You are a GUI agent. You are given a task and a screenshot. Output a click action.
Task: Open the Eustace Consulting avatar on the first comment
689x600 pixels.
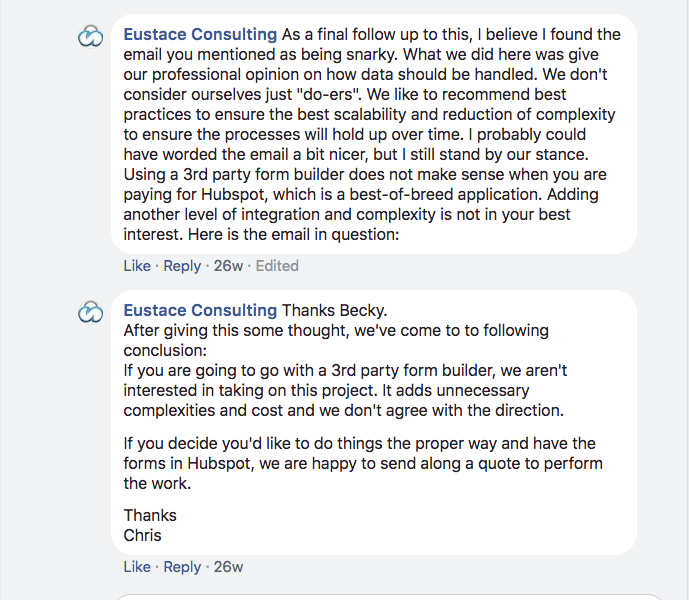point(91,36)
